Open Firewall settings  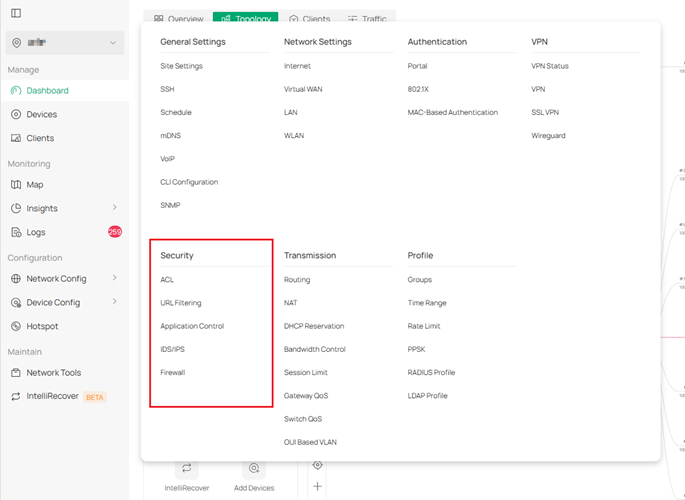pyautogui.click(x=173, y=372)
